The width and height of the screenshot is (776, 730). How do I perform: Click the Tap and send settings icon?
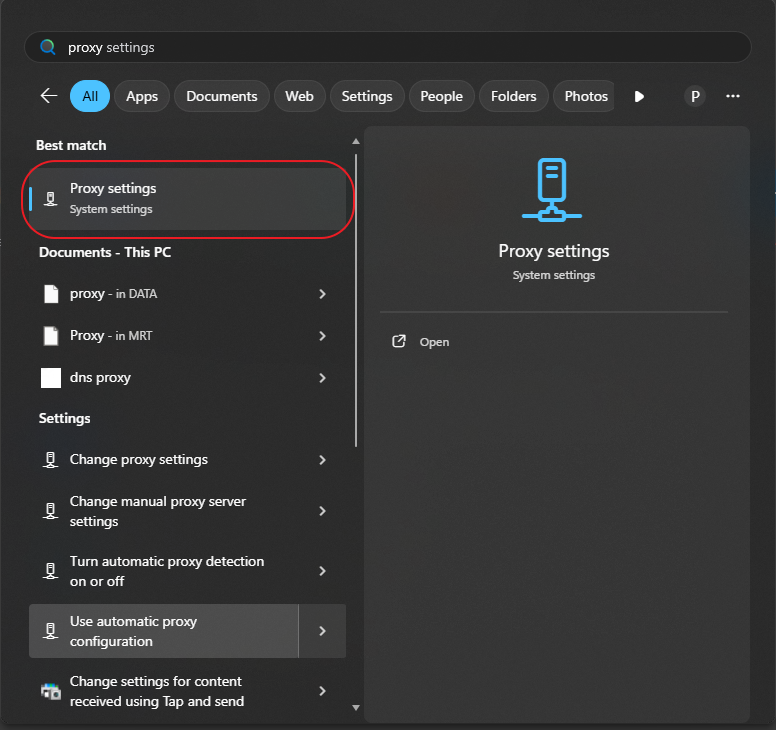coord(51,691)
